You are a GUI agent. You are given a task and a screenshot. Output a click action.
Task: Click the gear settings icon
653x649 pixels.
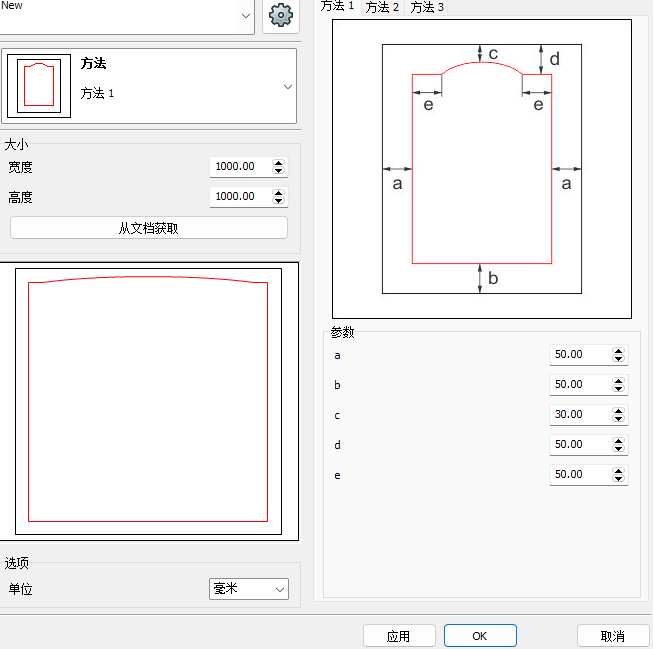pyautogui.click(x=281, y=16)
